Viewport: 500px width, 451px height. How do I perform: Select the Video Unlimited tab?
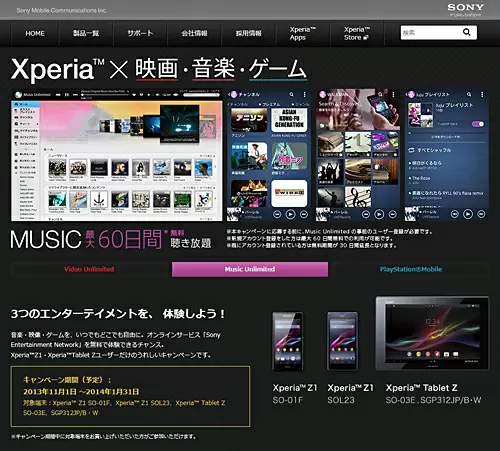(89, 269)
